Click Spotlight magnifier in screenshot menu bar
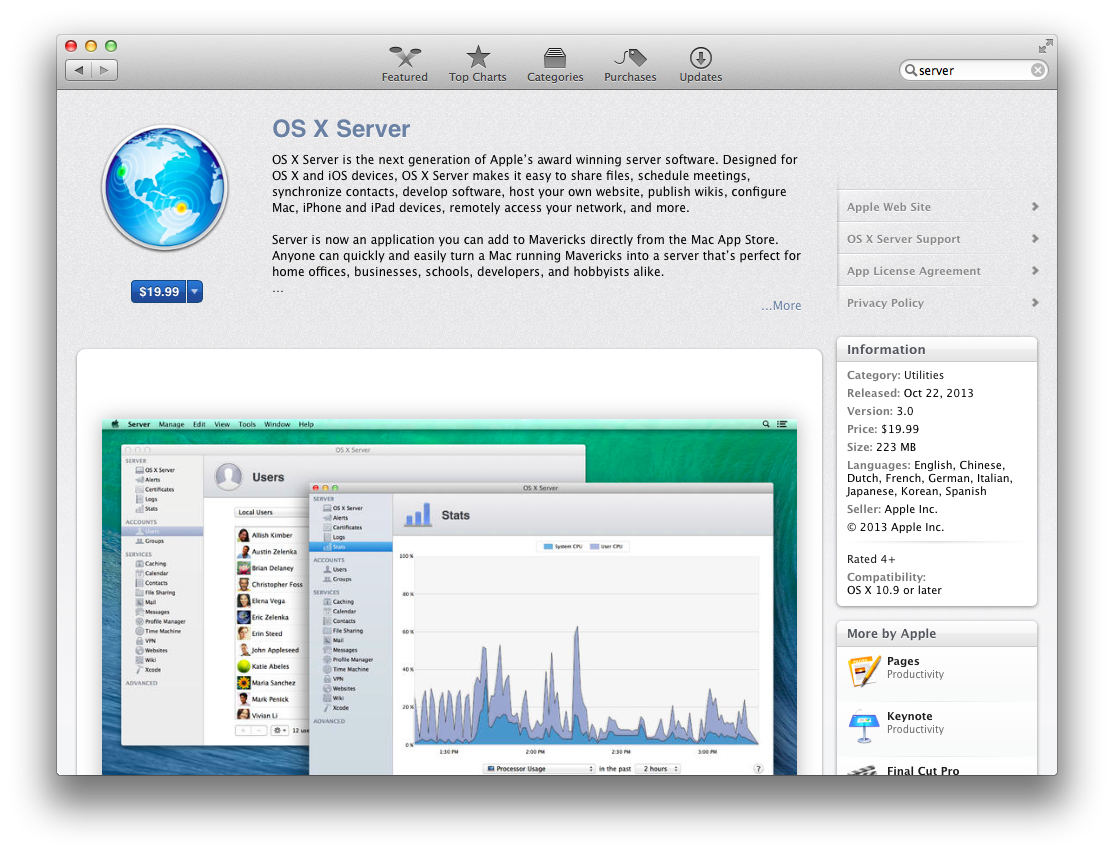Screen dimensions: 1114x854 [x=766, y=424]
